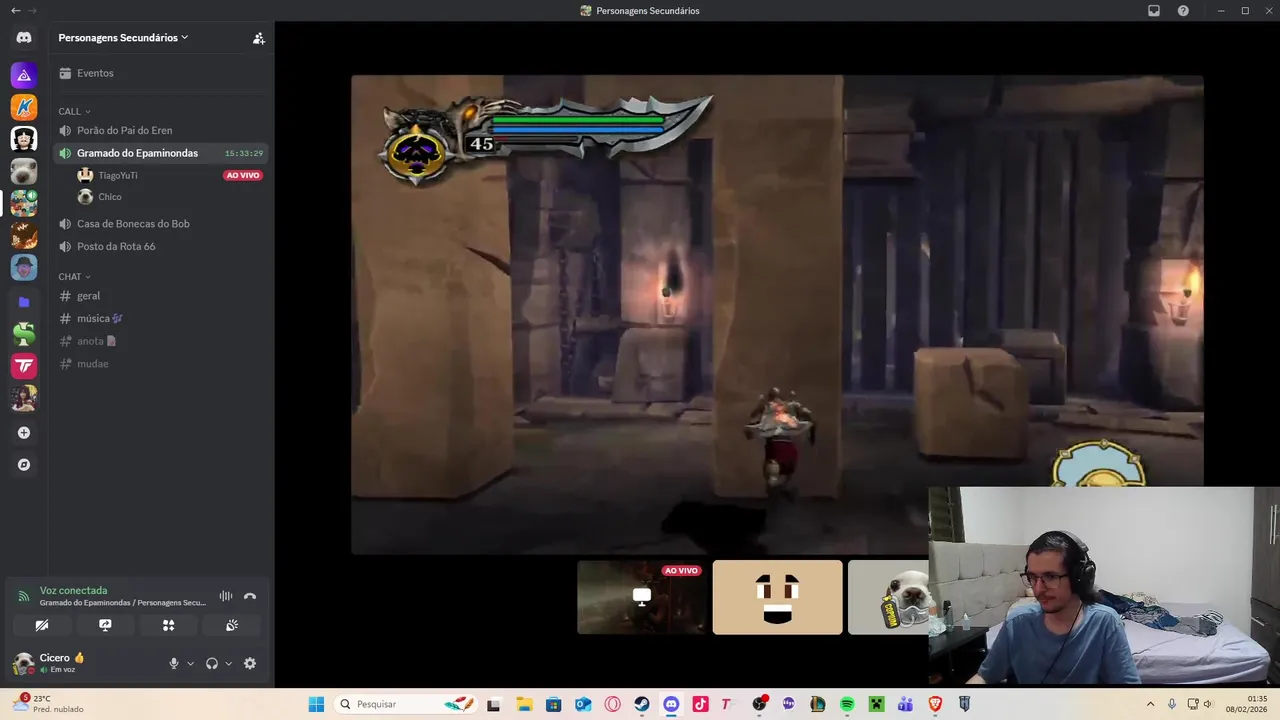Screen dimensions: 1280x720
Task: Open Spotify from the taskbar
Action: click(x=847, y=704)
